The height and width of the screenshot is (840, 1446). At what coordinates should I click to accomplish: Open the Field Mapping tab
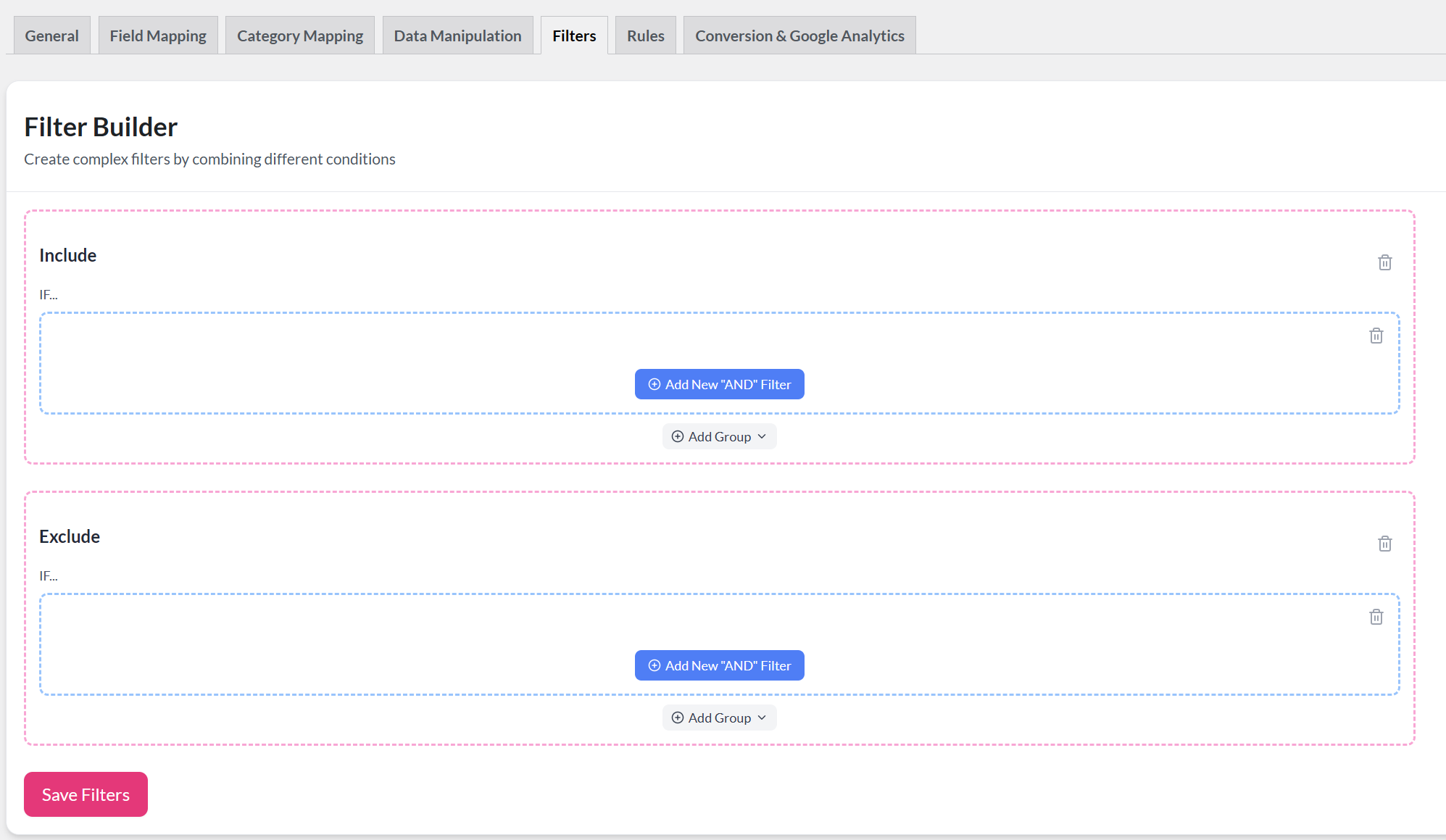tap(158, 36)
